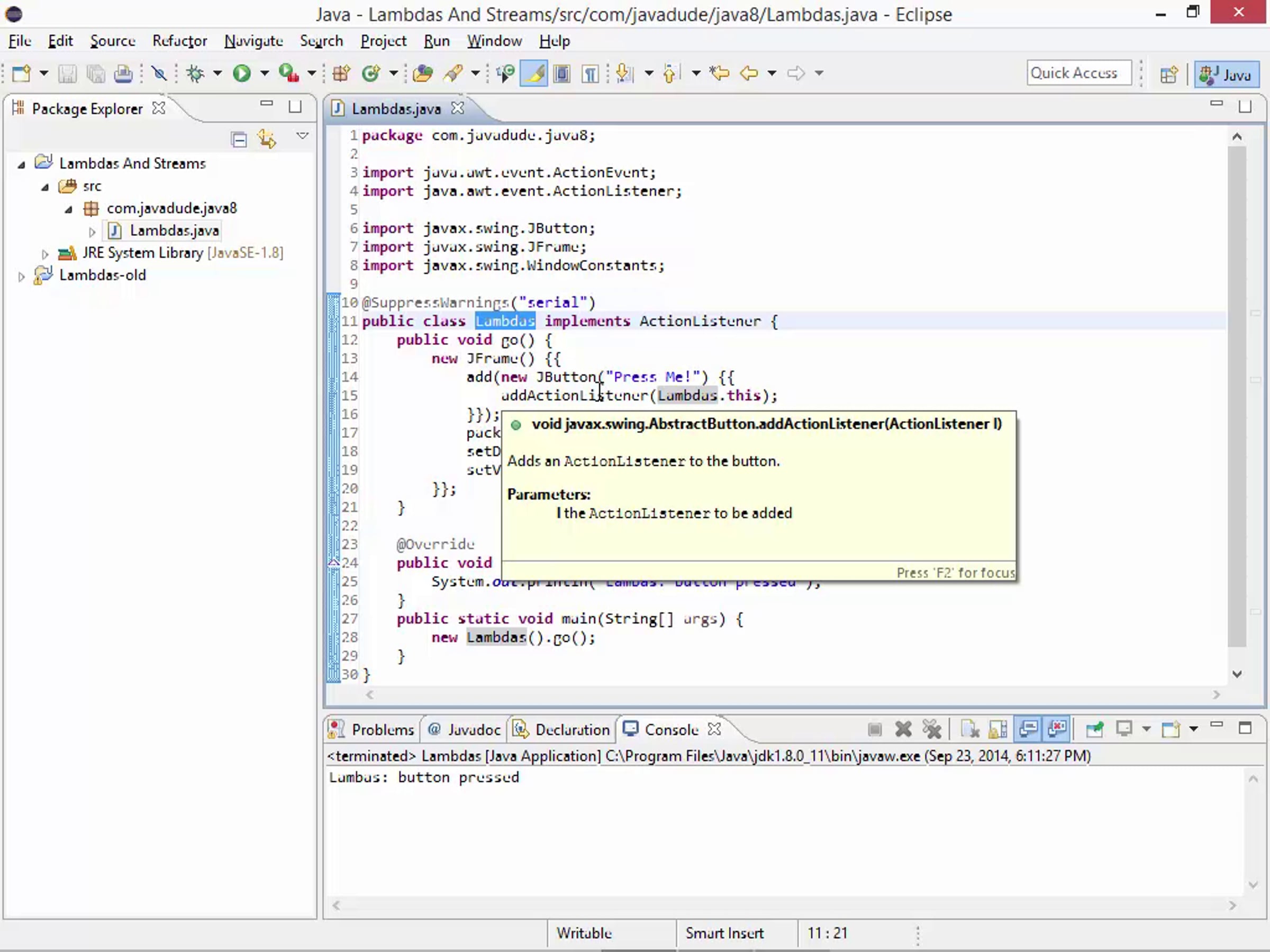Click the editor vertical scrollbar
The image size is (1270, 952).
tap(1237, 397)
